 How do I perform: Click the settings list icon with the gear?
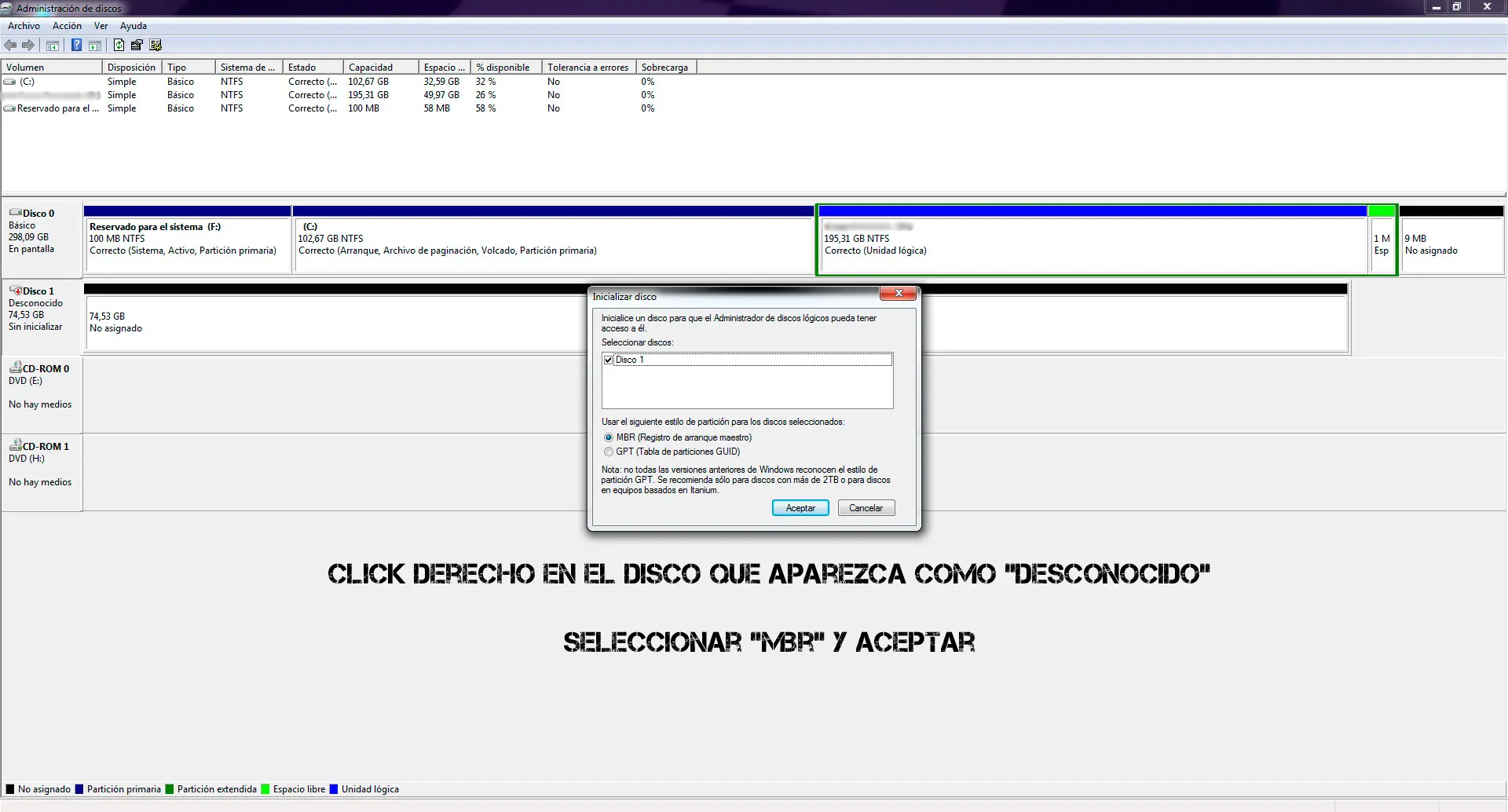(x=156, y=46)
